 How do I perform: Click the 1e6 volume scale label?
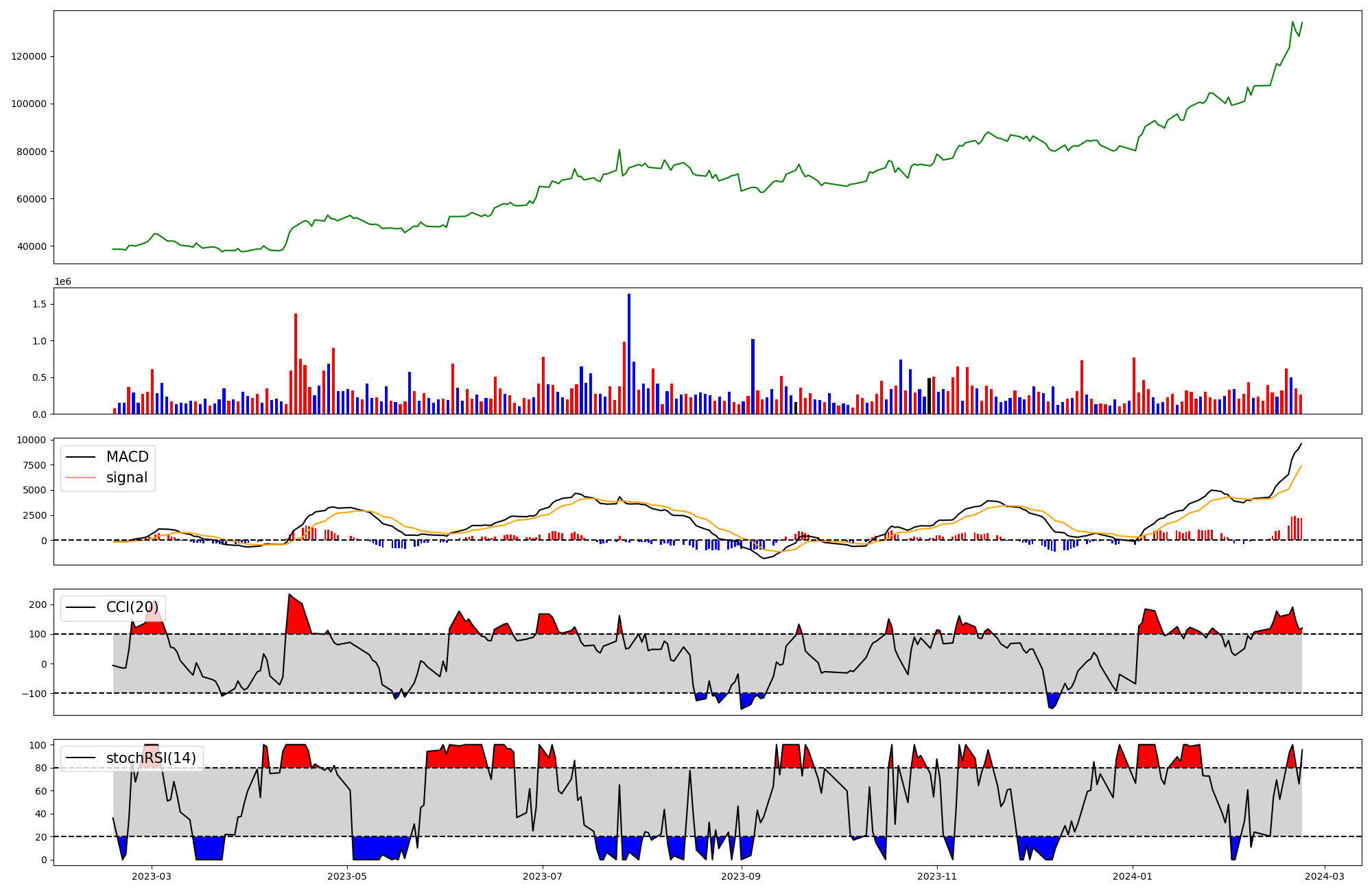pyautogui.click(x=62, y=281)
